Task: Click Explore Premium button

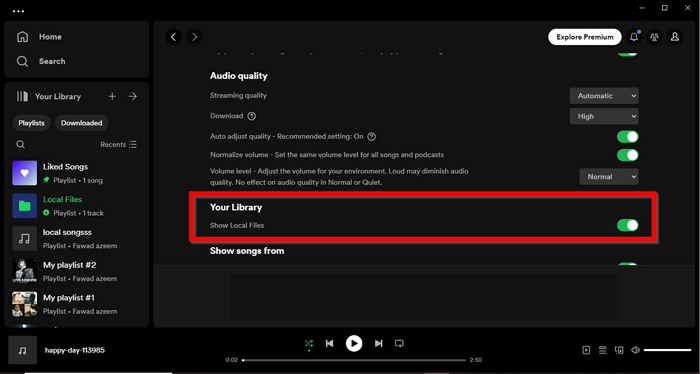Action: (x=584, y=37)
